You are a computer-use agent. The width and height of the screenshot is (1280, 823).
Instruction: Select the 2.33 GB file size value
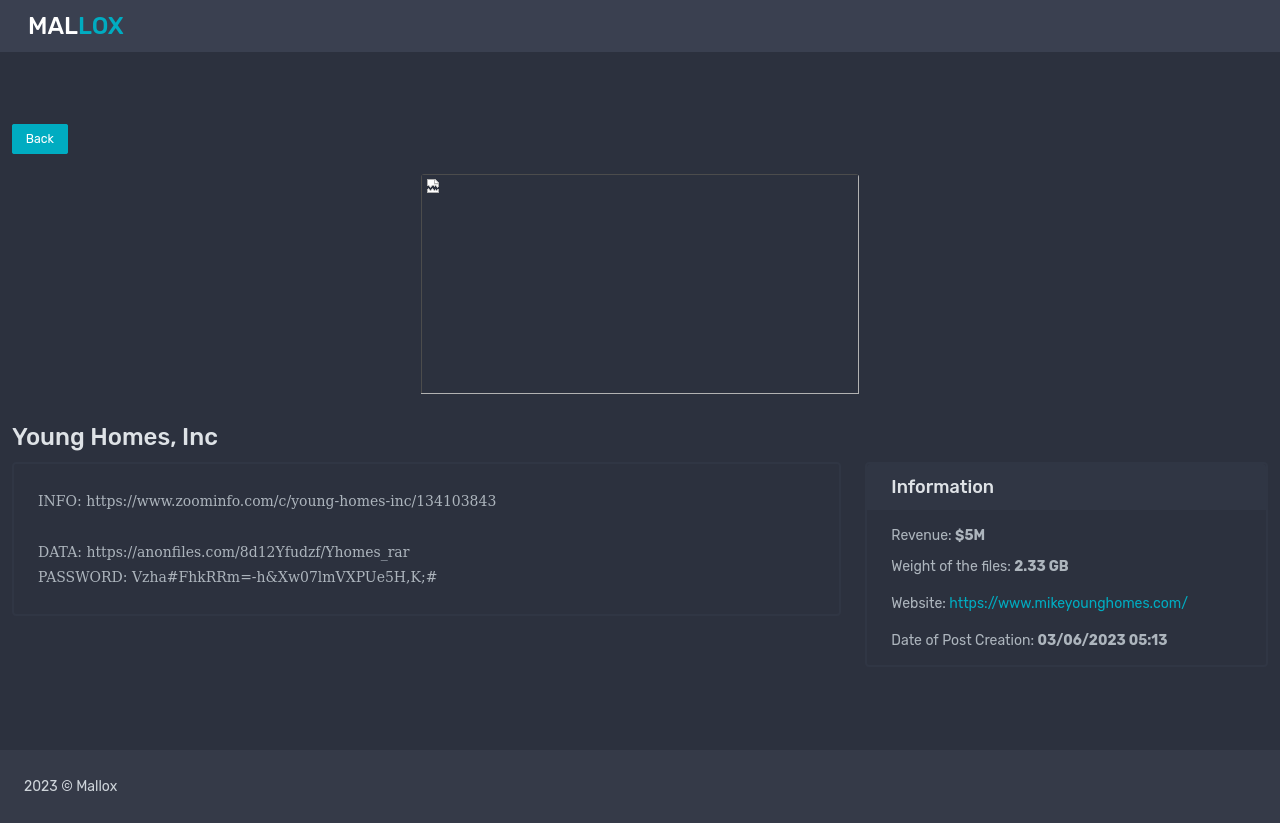(x=1041, y=566)
